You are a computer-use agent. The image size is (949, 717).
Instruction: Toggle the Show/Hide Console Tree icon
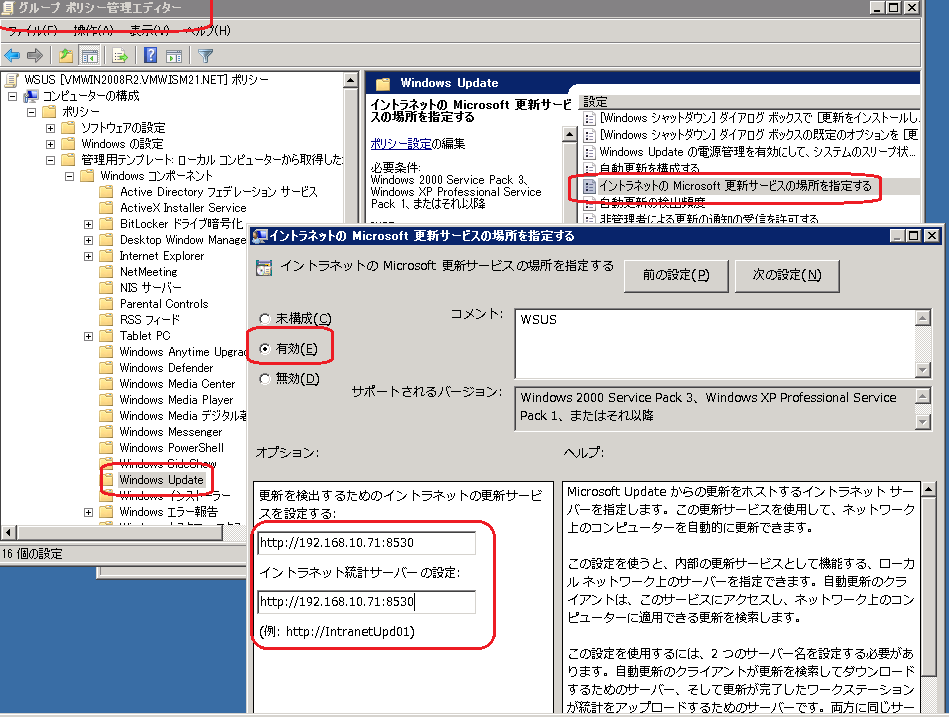point(89,56)
